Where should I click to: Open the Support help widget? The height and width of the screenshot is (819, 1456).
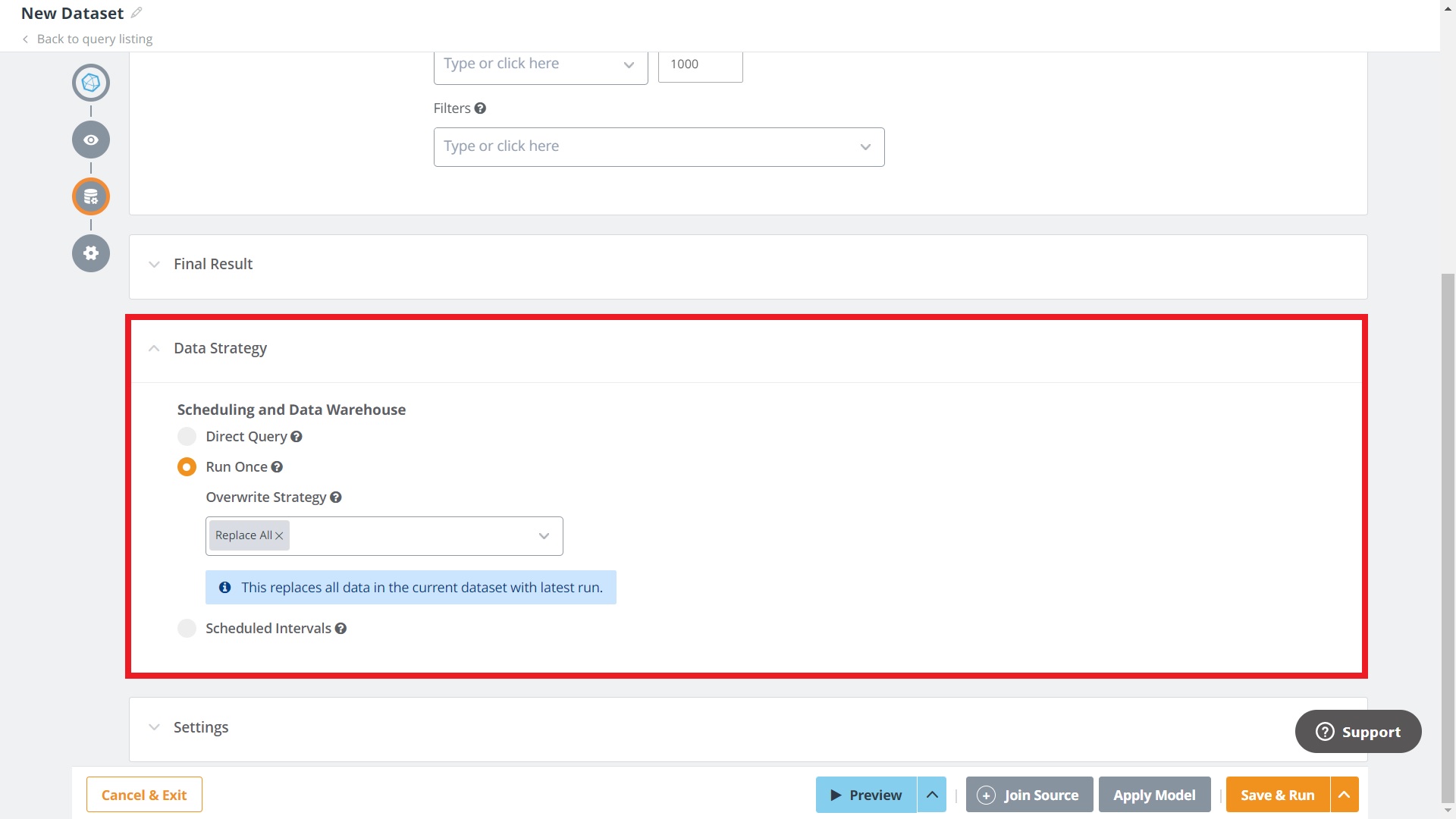click(x=1357, y=731)
